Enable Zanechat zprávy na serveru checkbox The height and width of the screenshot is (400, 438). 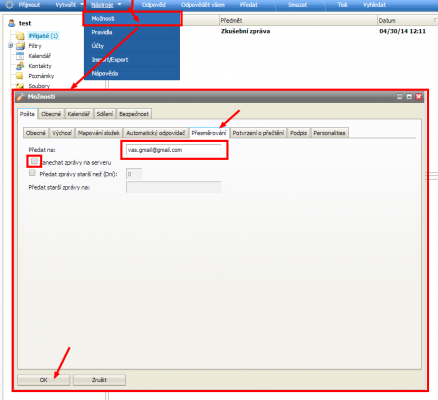pyautogui.click(x=34, y=161)
